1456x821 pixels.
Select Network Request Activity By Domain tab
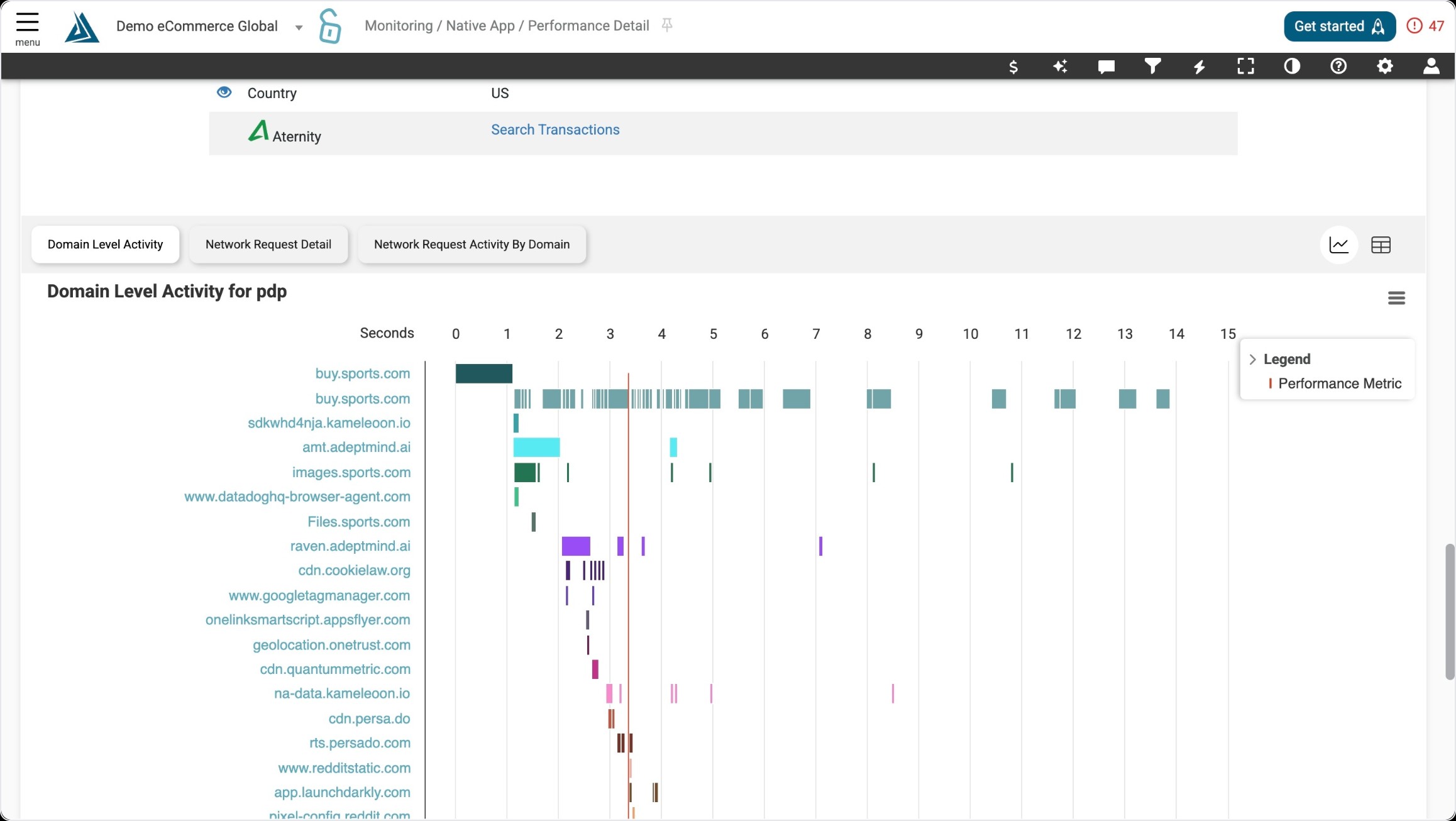click(472, 245)
